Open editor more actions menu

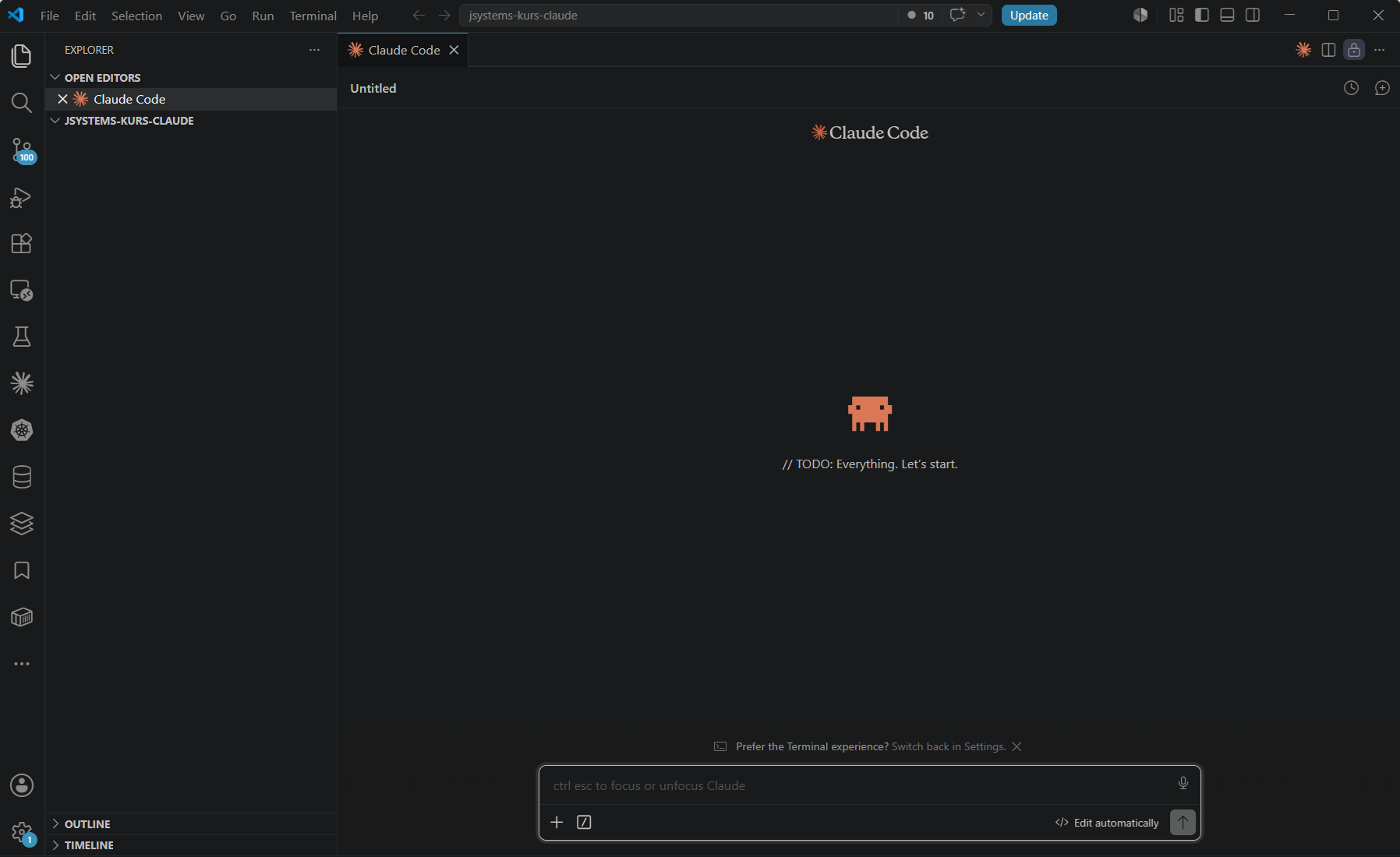1380,50
